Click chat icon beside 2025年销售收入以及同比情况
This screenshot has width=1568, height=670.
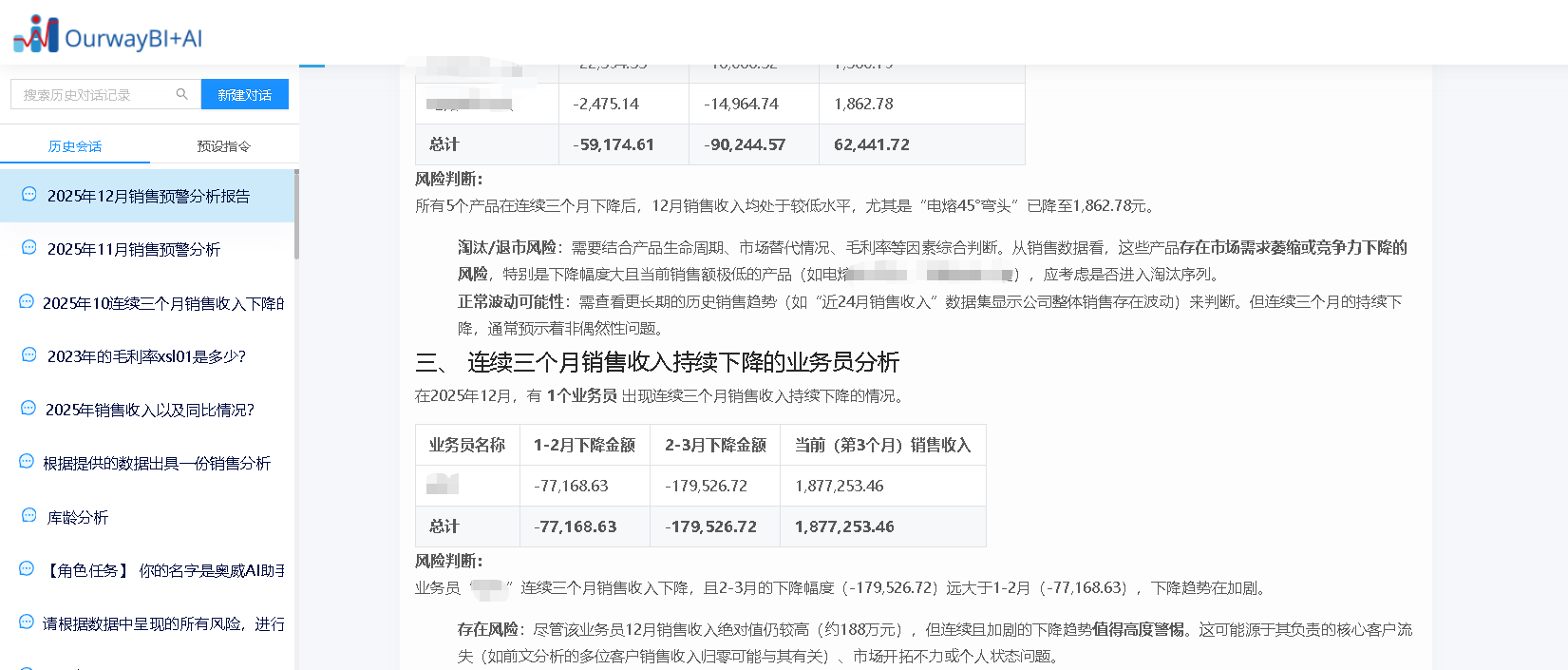[28, 409]
